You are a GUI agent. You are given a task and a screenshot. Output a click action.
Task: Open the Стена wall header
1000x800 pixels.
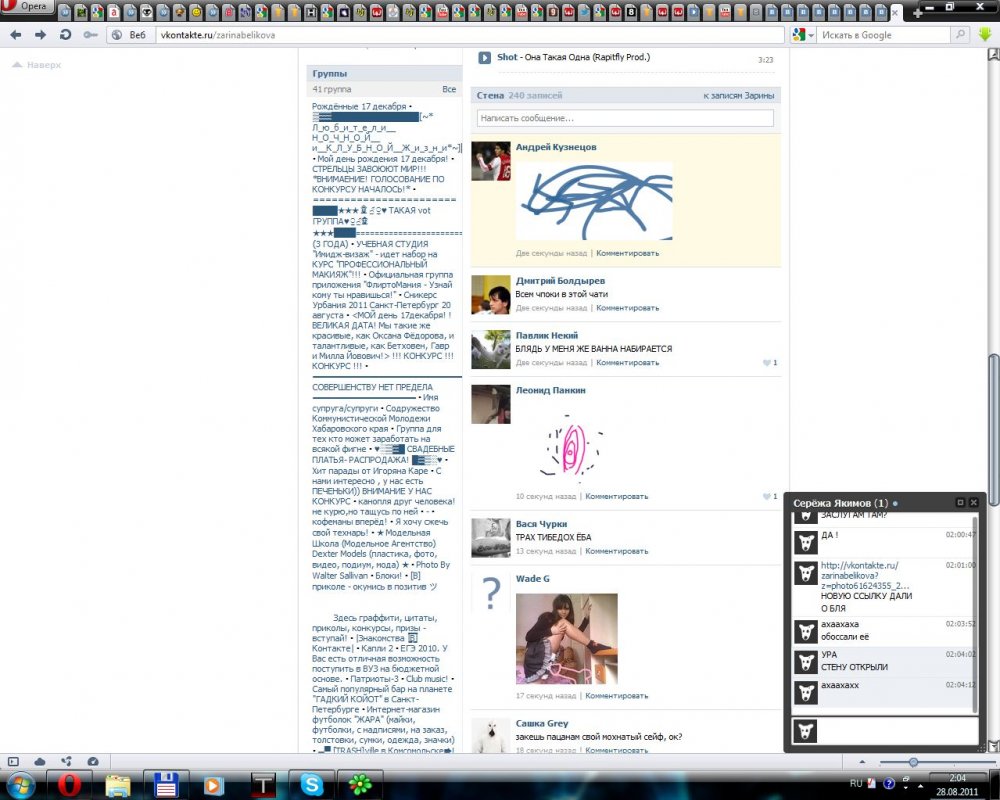click(490, 95)
